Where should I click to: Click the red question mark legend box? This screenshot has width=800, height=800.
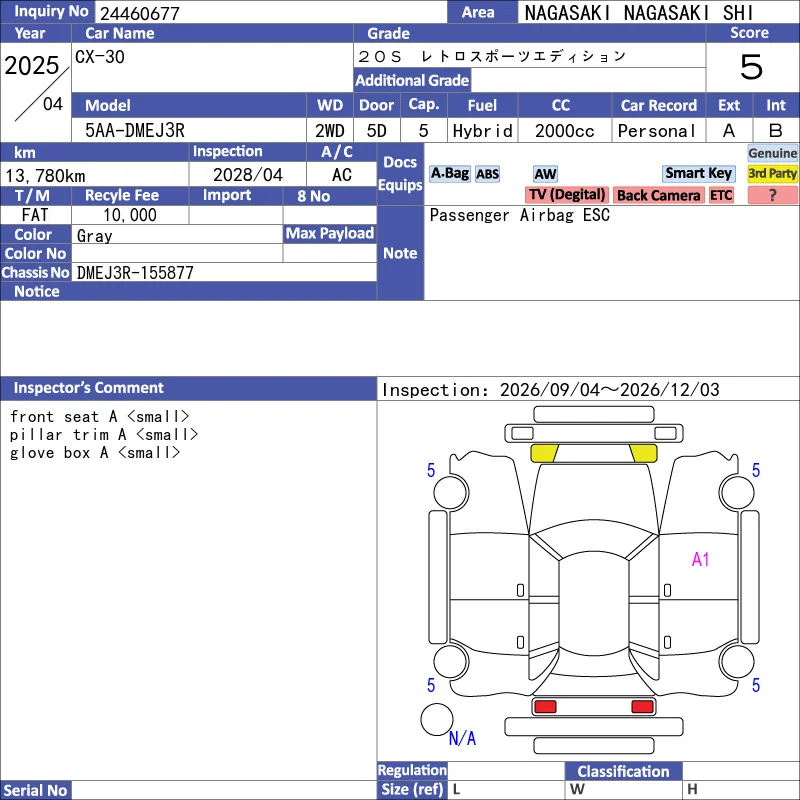(772, 195)
